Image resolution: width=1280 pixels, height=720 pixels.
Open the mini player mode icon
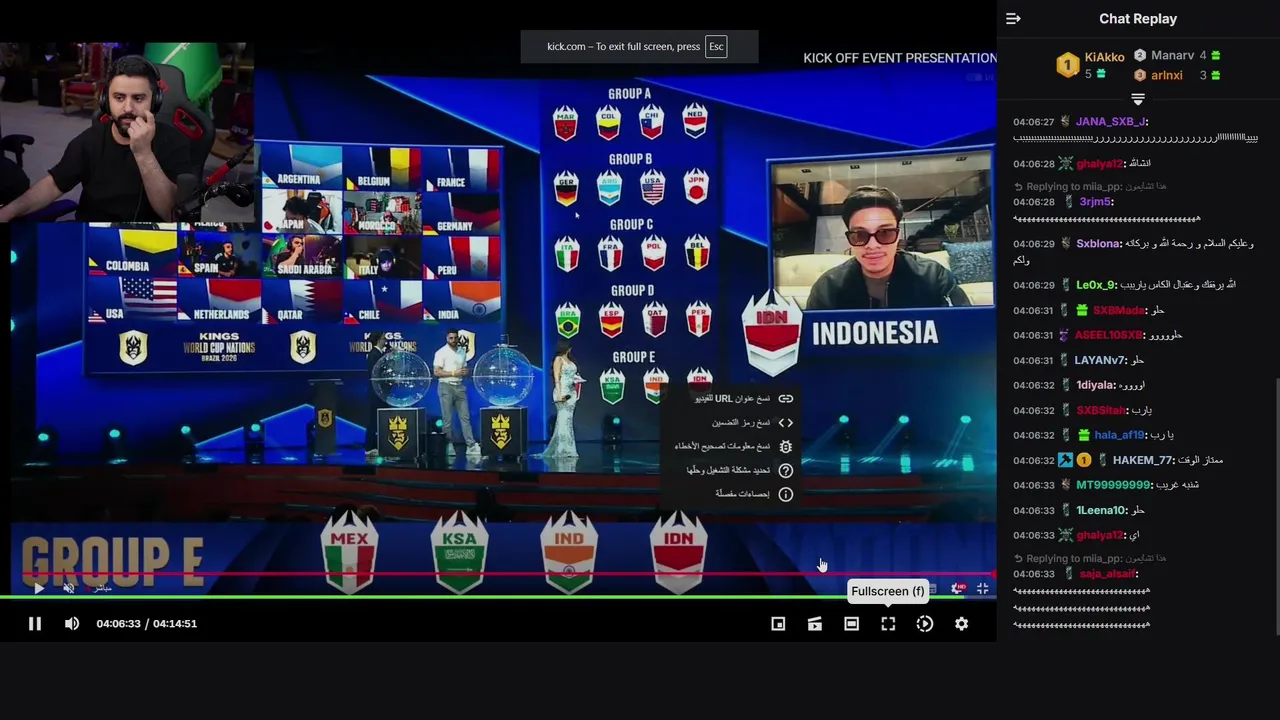point(778,623)
